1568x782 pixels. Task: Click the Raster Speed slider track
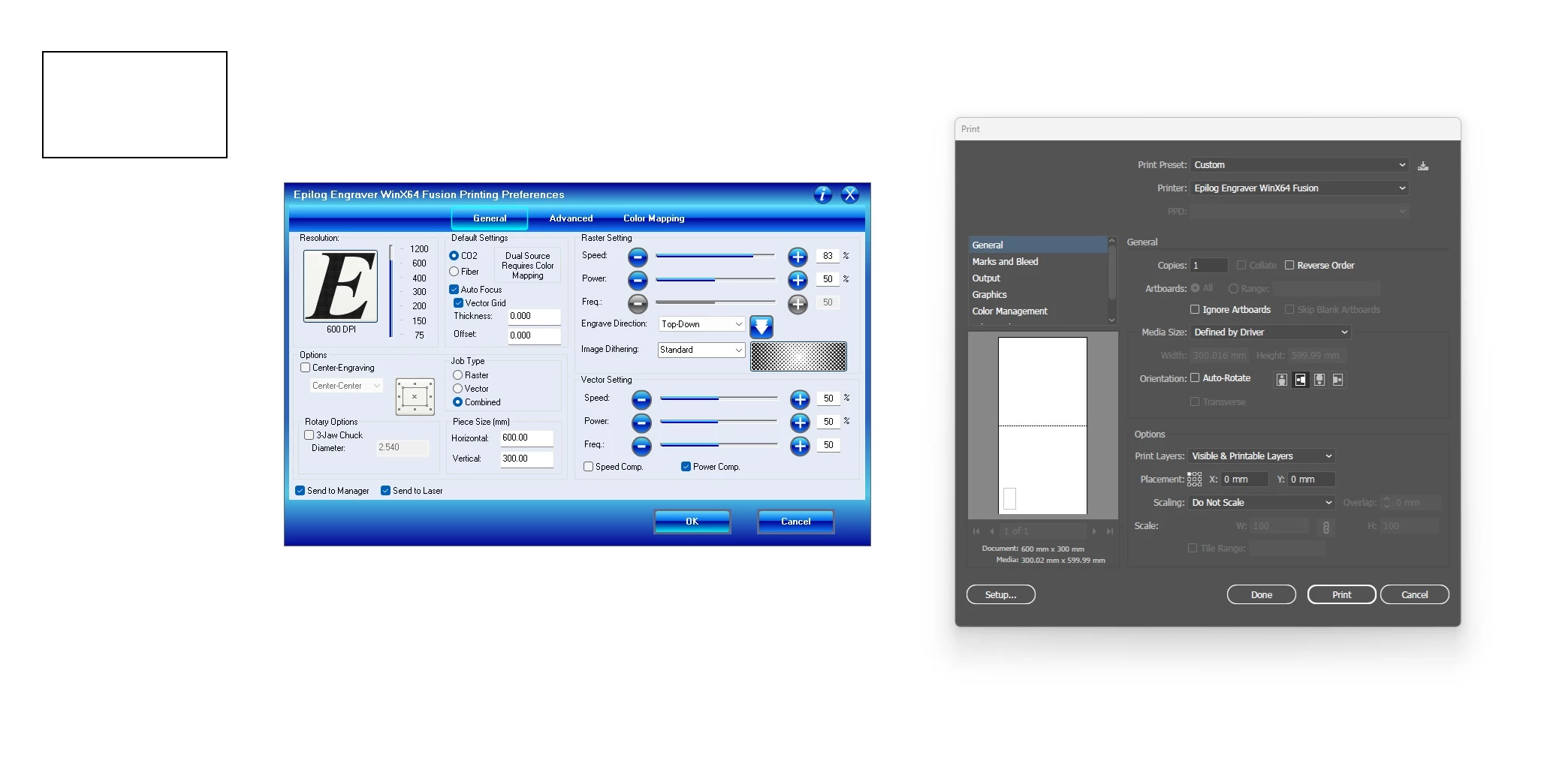point(715,256)
